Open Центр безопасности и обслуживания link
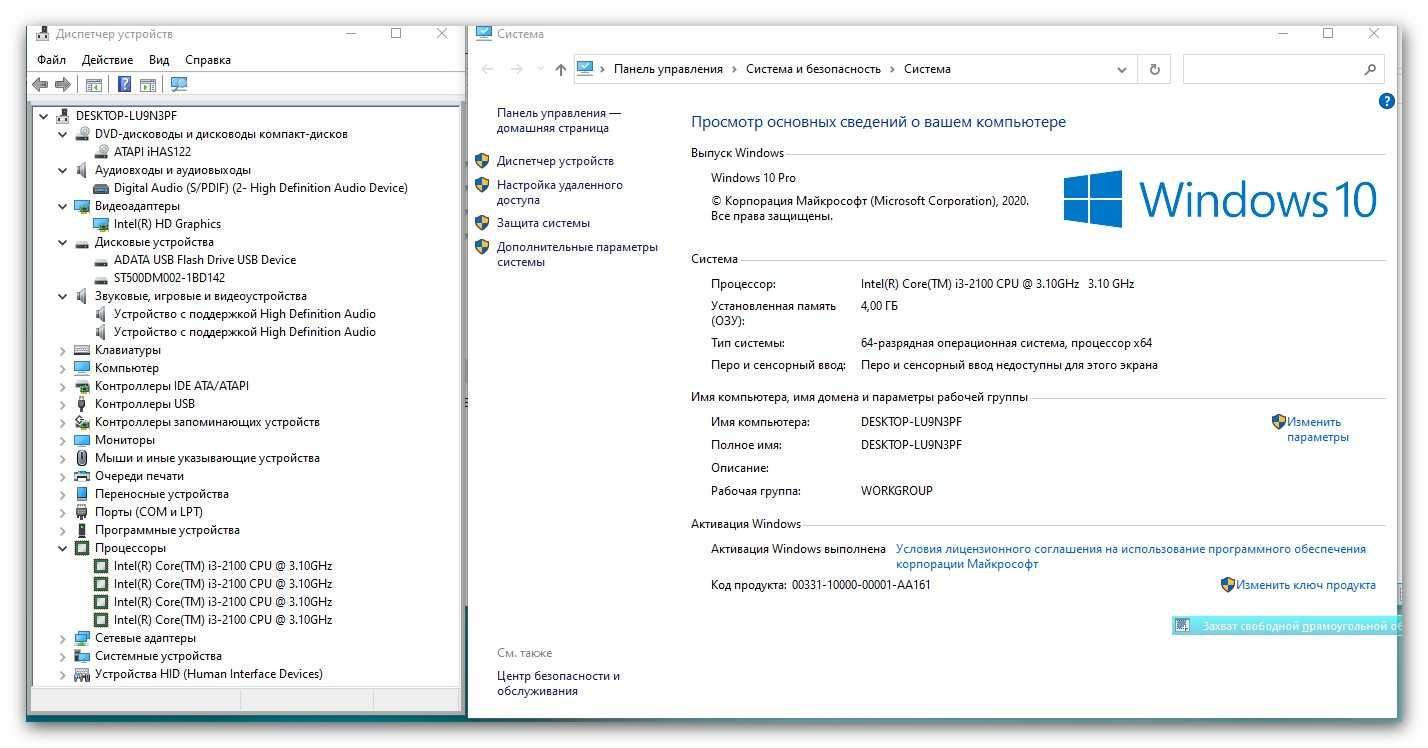The image size is (1428, 748). click(558, 683)
